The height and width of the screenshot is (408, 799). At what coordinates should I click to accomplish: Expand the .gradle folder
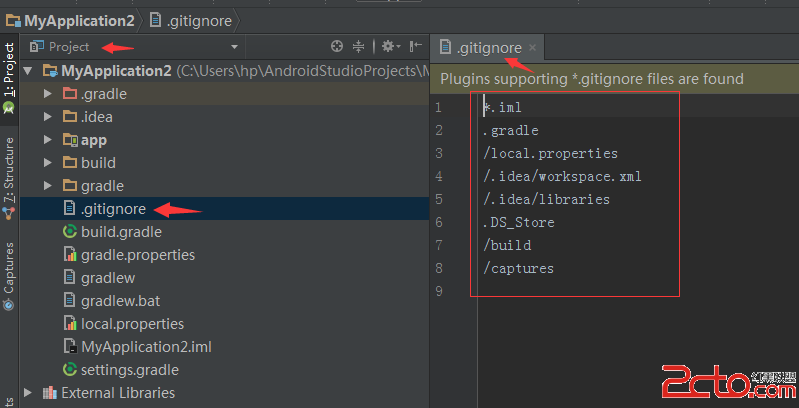point(48,94)
